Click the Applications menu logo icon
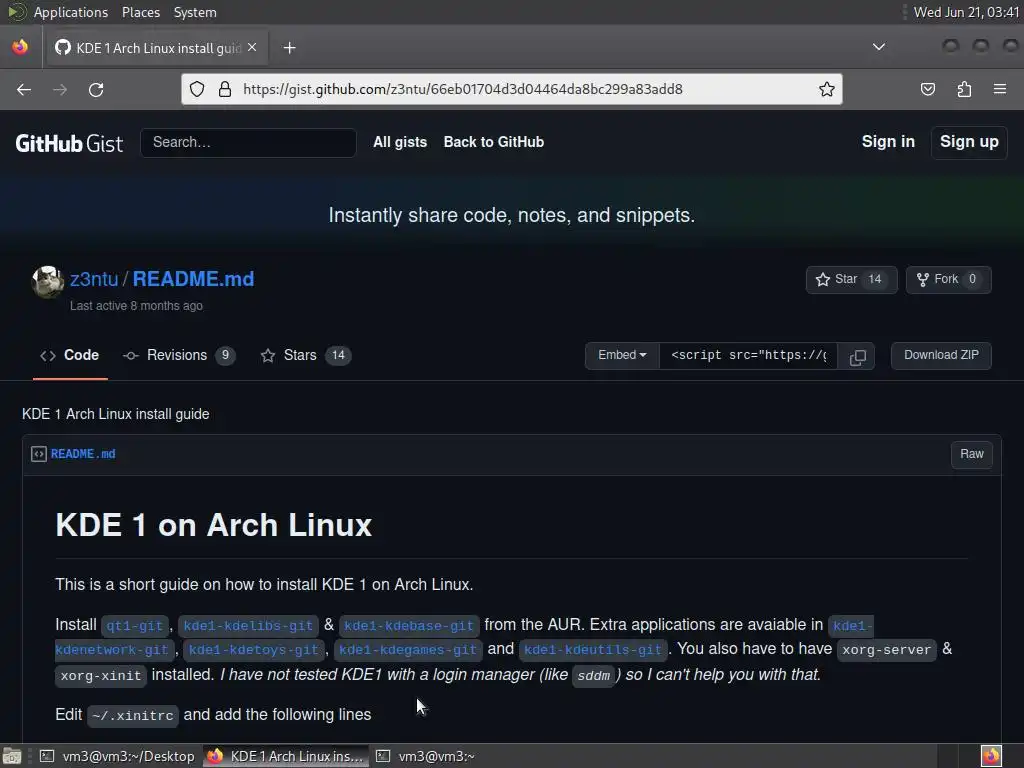 point(16,12)
